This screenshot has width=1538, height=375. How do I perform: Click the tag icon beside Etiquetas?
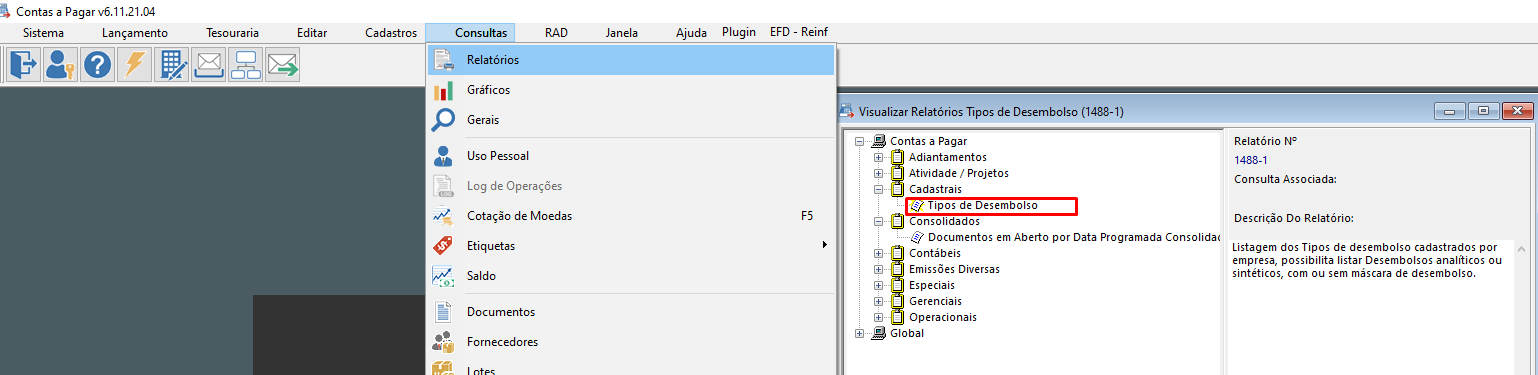click(443, 246)
